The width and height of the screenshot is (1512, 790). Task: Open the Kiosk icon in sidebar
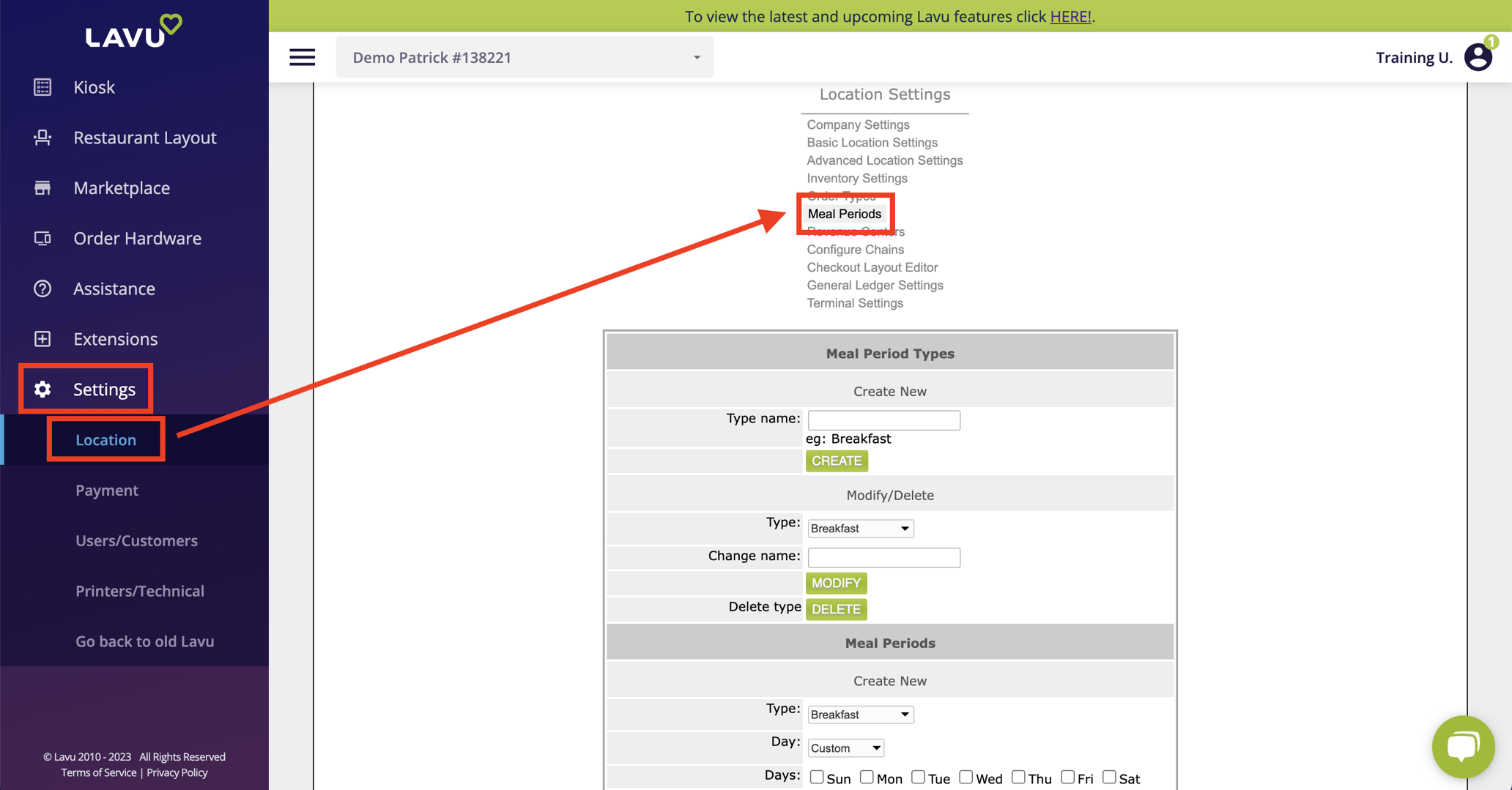click(x=42, y=87)
